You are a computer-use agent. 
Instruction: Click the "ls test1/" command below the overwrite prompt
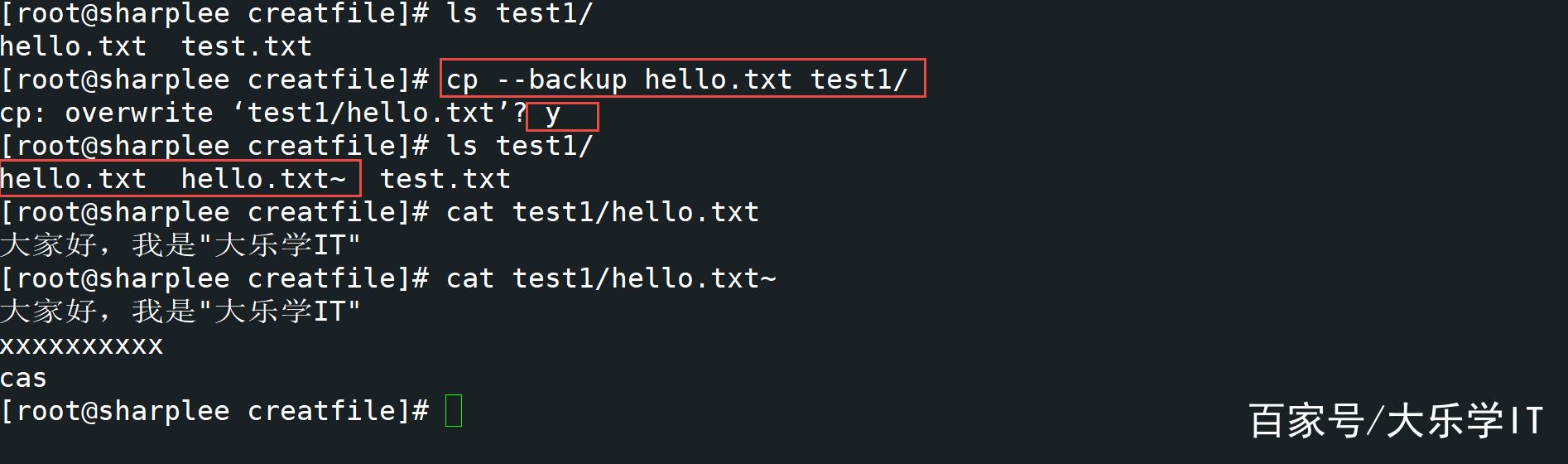coord(519,146)
